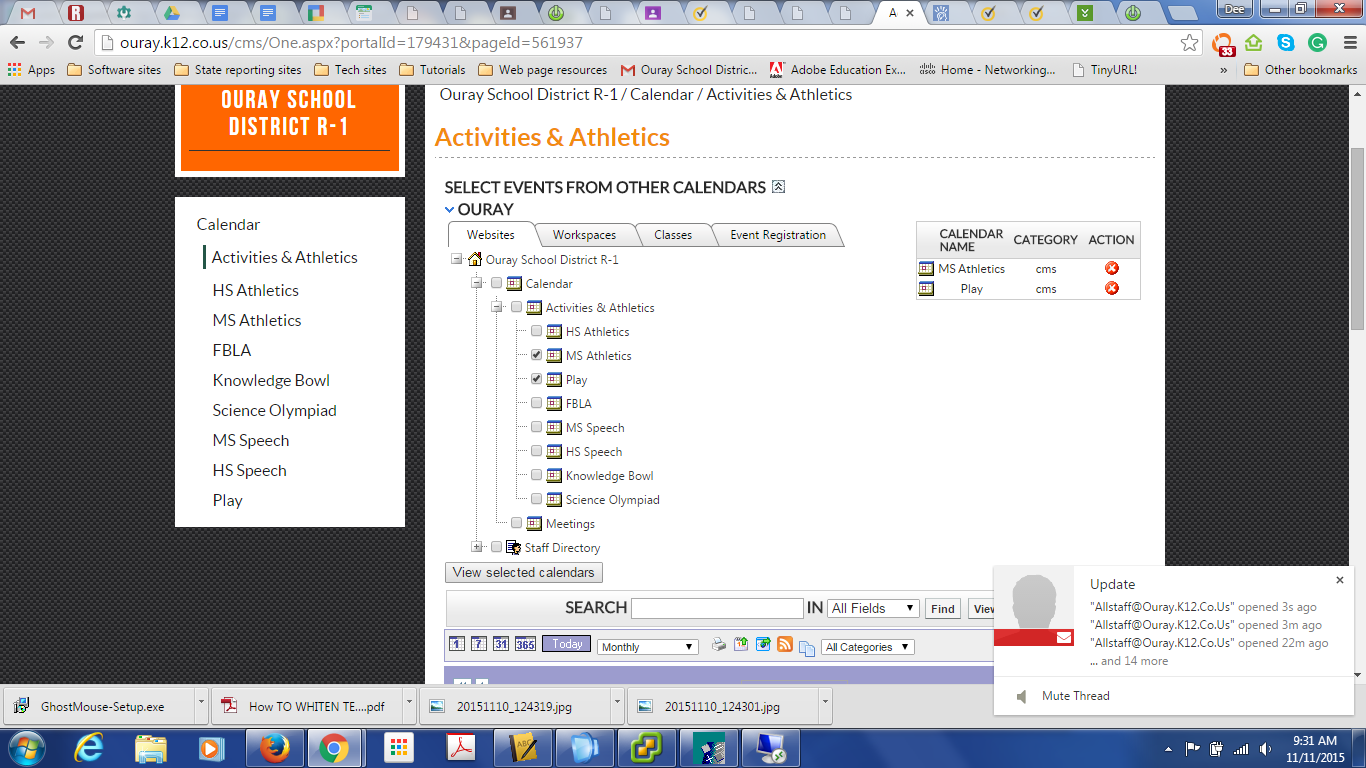Open the Monthly view dropdown
This screenshot has height=768, width=1366.
coord(647,647)
